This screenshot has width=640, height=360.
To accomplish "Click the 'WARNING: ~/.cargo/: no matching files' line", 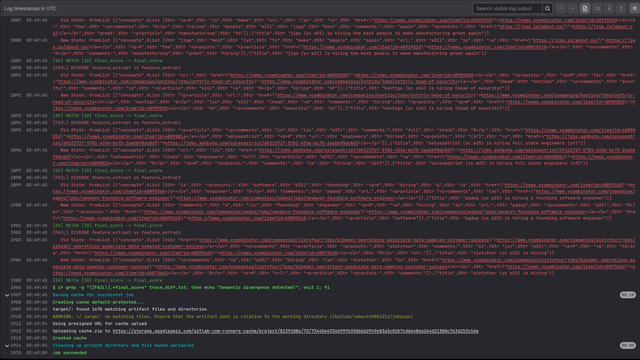I will coord(233,317).
